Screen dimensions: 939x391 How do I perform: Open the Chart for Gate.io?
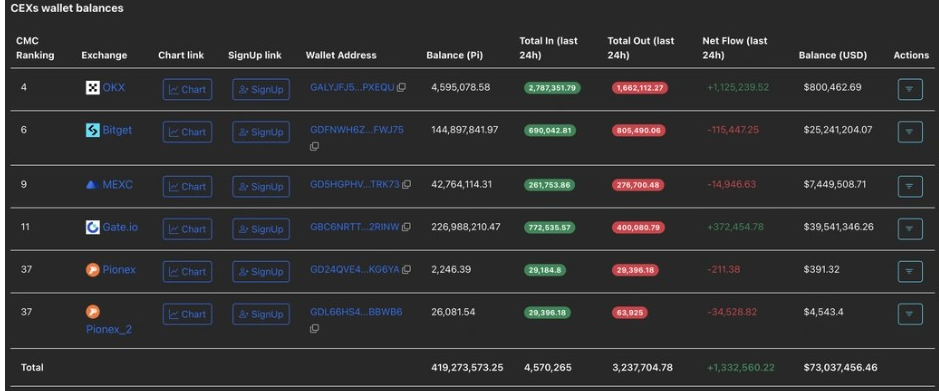click(x=187, y=229)
